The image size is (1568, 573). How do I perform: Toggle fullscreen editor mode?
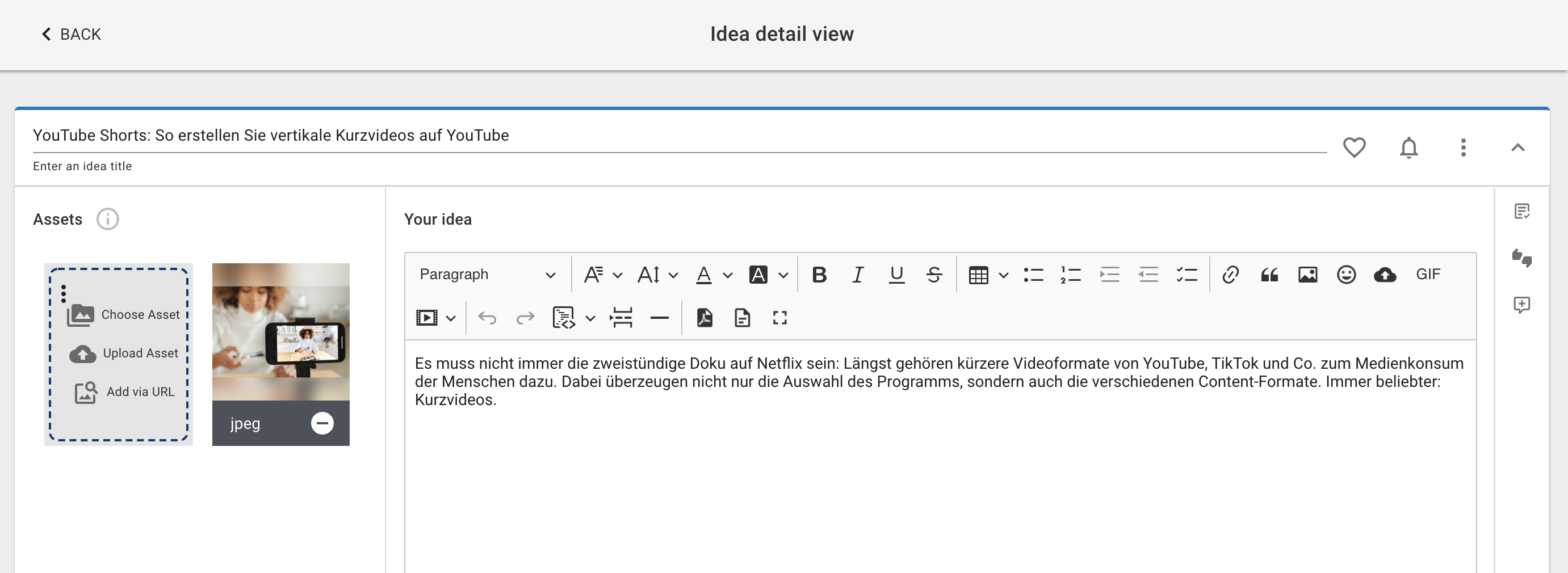click(779, 318)
